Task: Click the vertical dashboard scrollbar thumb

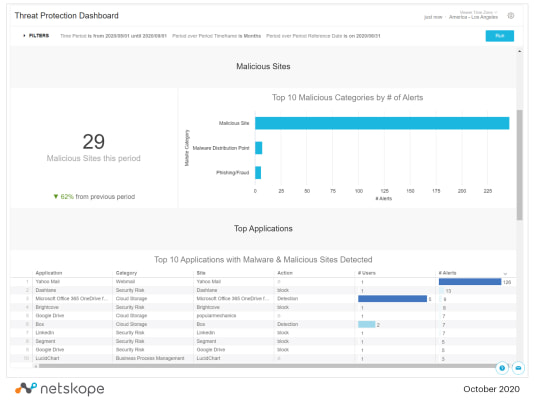Action: click(519, 165)
